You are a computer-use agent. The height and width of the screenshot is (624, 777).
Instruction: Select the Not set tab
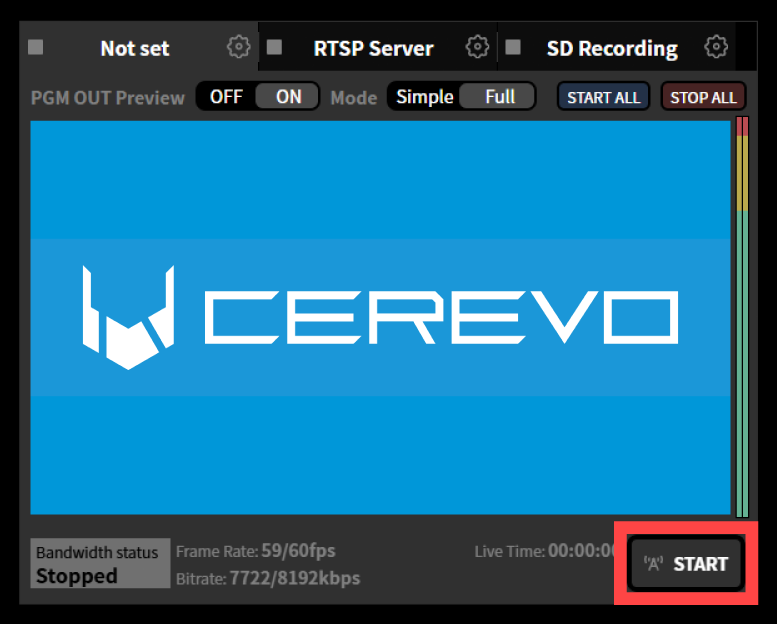(134, 48)
